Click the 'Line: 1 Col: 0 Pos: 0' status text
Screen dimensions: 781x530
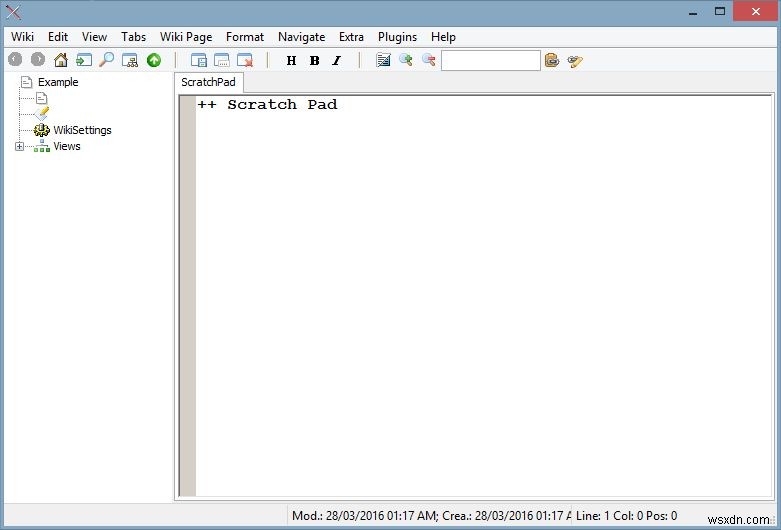point(626,516)
